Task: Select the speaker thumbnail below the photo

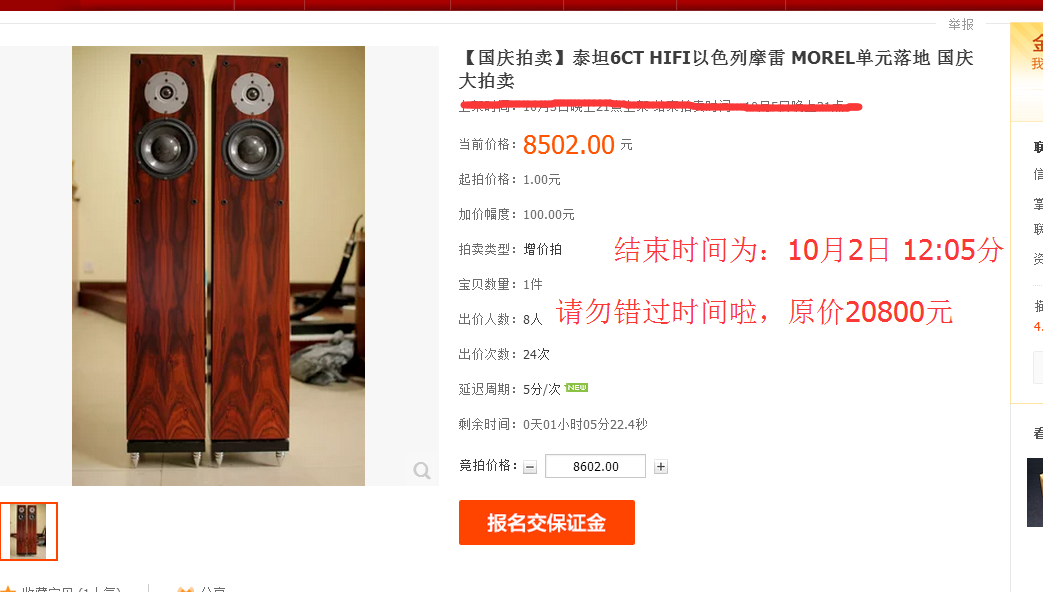Action: pyautogui.click(x=29, y=531)
